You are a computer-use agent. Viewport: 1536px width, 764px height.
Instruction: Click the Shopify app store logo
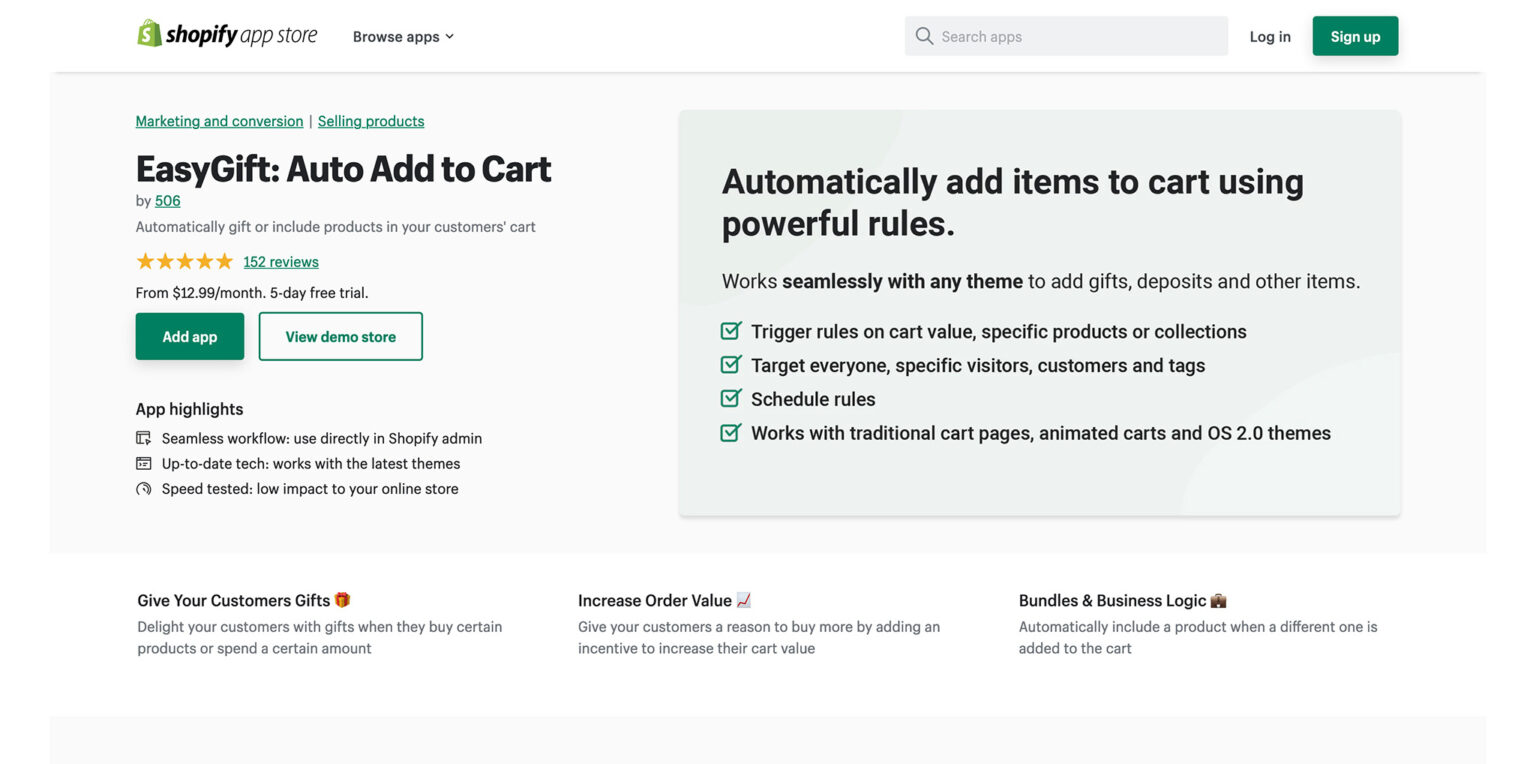pos(227,34)
